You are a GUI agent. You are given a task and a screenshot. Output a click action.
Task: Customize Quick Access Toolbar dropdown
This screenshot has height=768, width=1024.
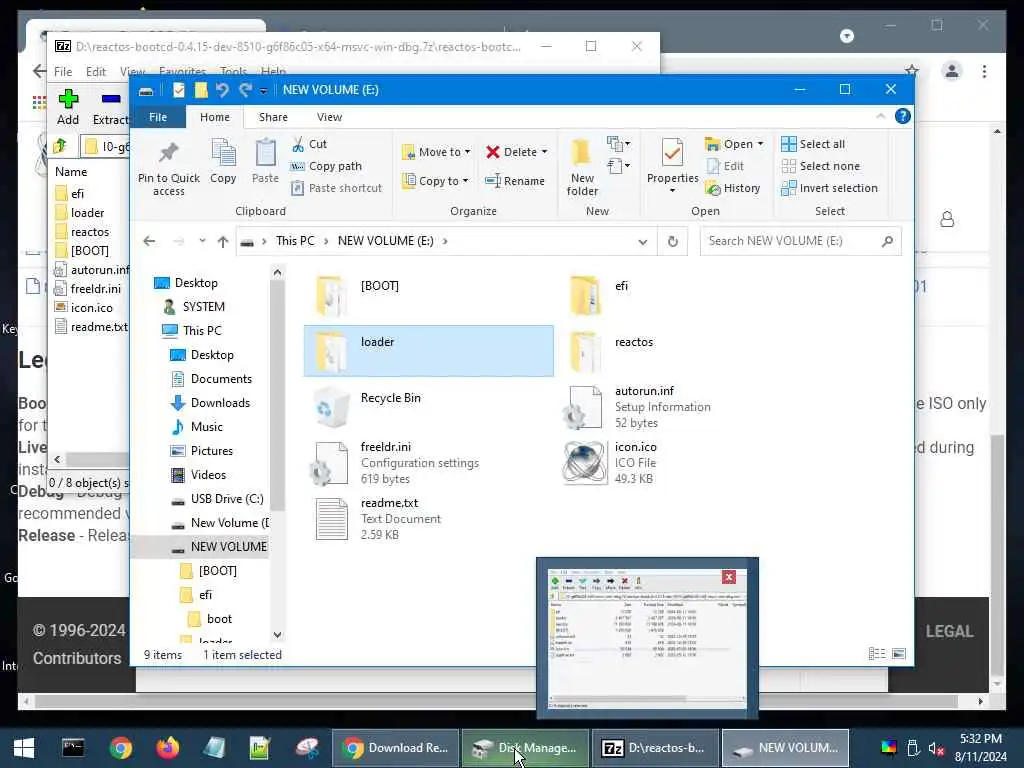(x=263, y=90)
